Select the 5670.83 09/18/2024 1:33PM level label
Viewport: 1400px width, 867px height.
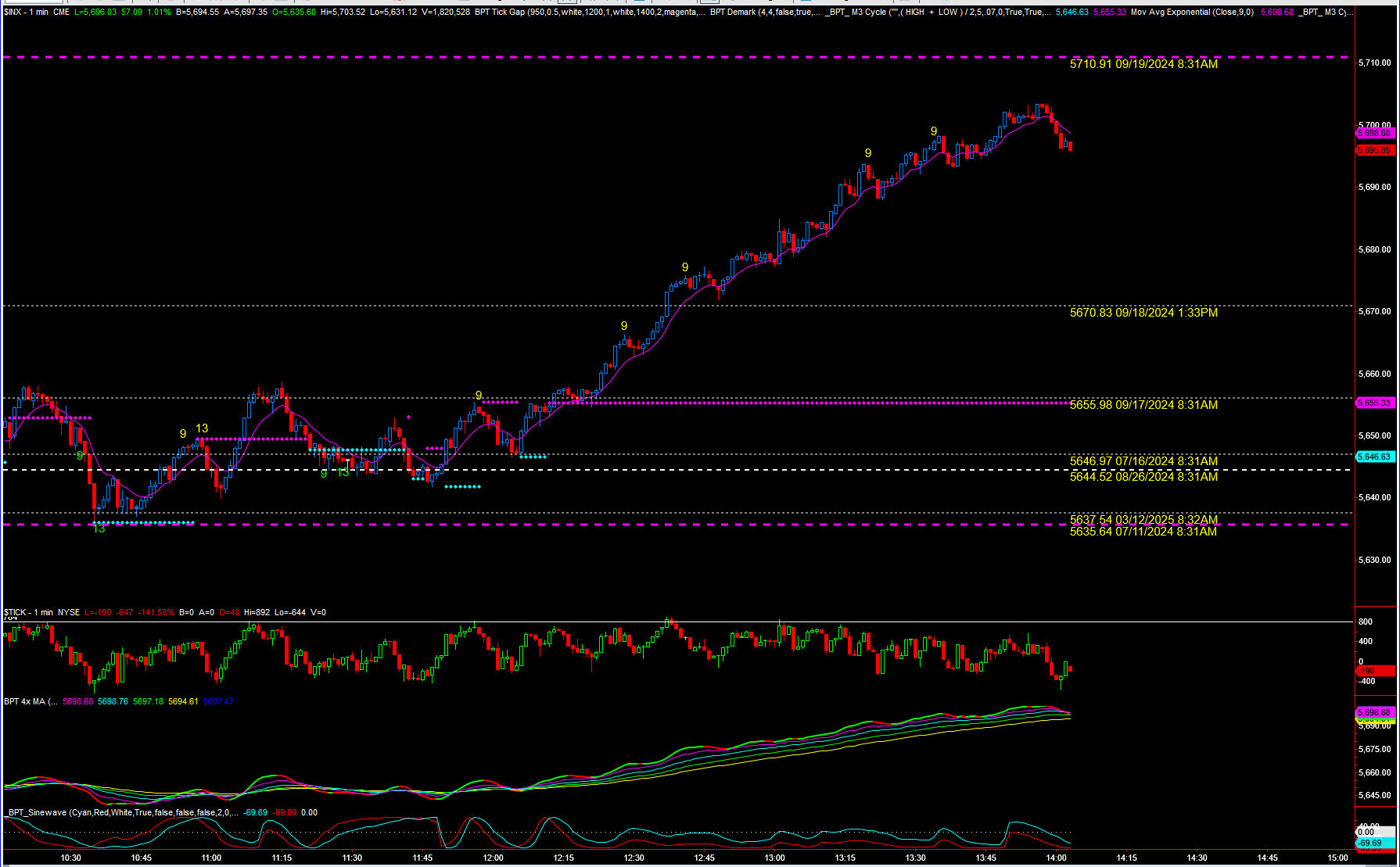coord(1143,313)
